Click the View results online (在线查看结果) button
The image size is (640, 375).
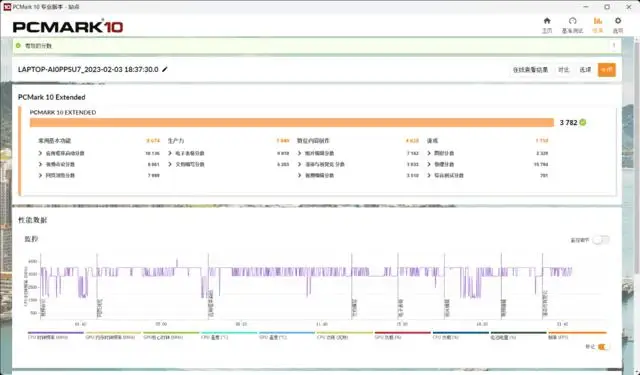[x=530, y=70]
